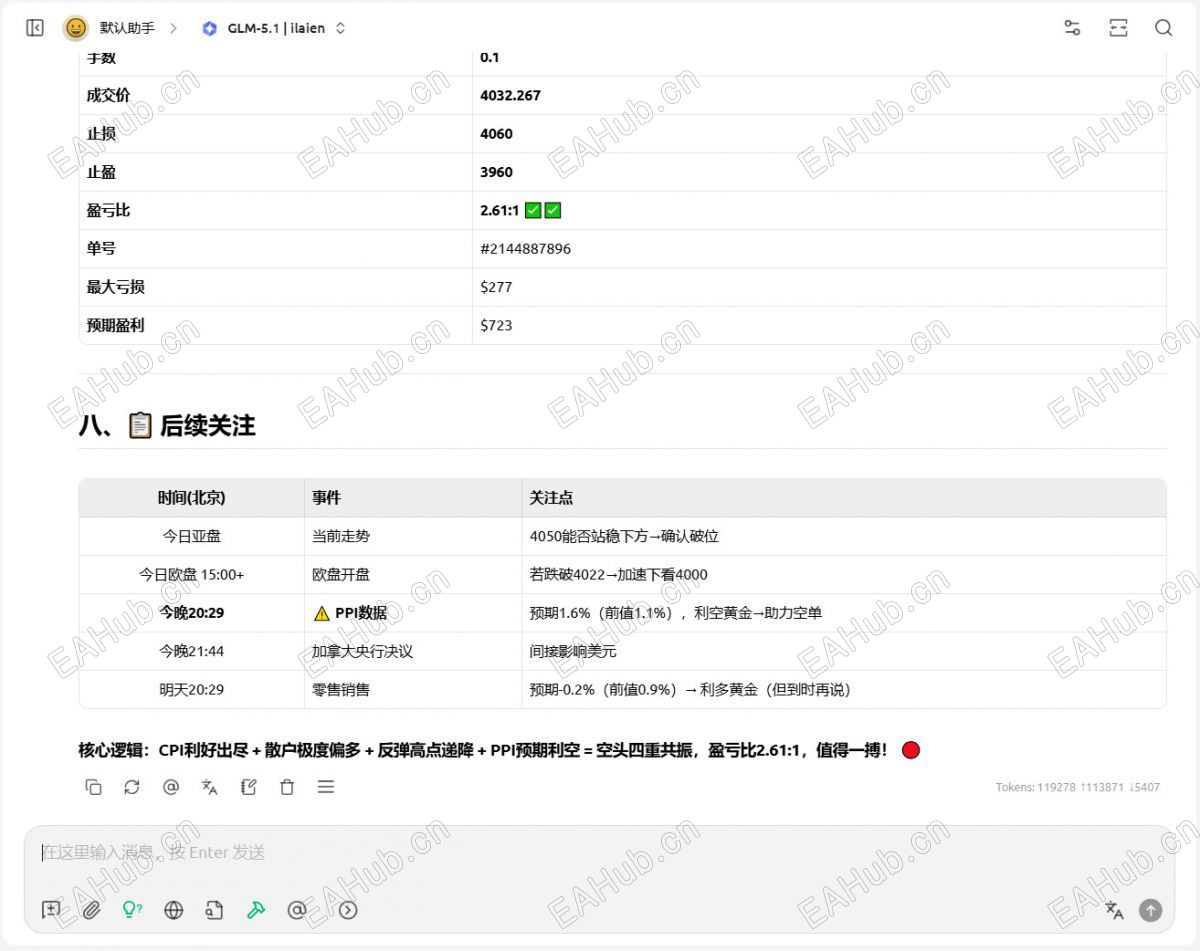Send message with the arrow button
1200x951 pixels.
coord(1151,910)
